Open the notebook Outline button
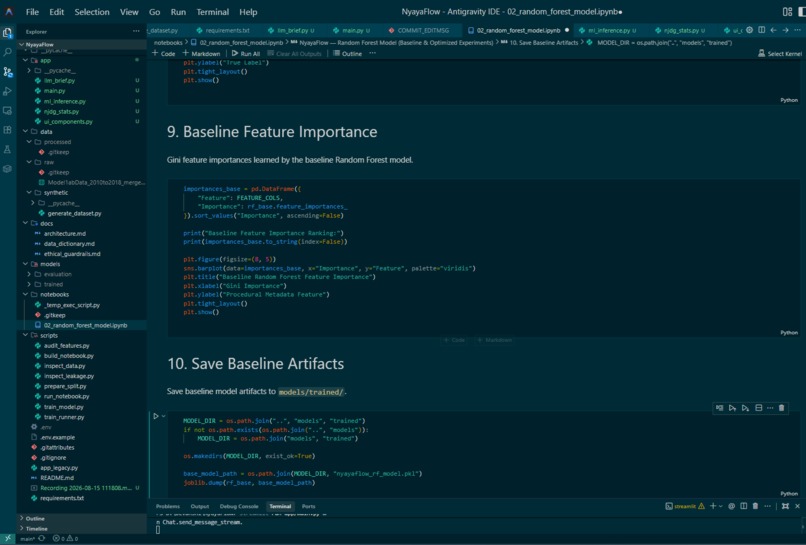The width and height of the screenshot is (806, 545). point(347,53)
